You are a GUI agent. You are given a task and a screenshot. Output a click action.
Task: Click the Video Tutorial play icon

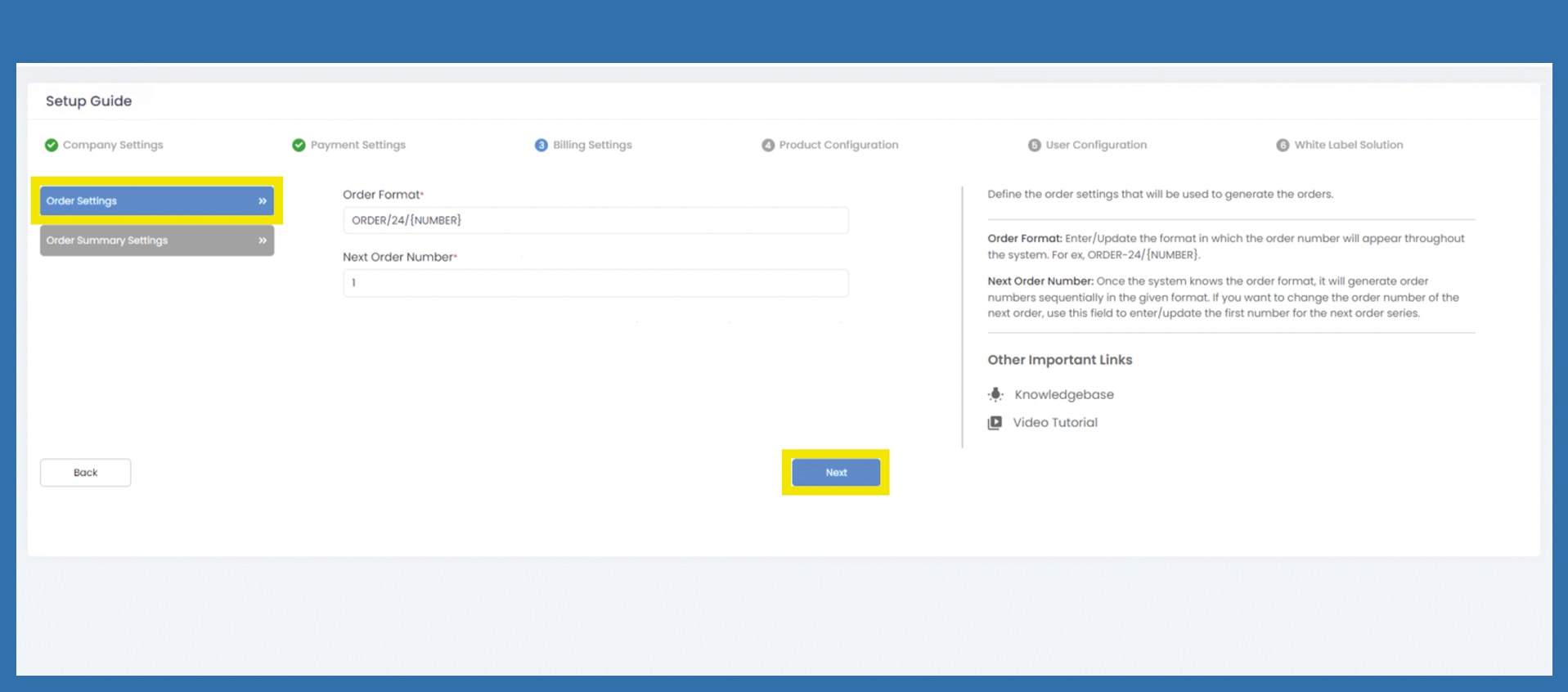tap(995, 423)
